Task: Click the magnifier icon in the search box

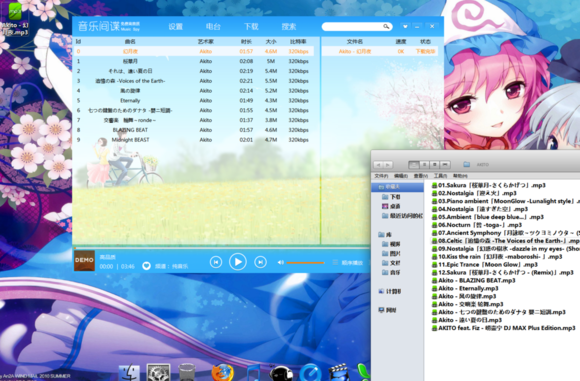Action: click(x=386, y=27)
